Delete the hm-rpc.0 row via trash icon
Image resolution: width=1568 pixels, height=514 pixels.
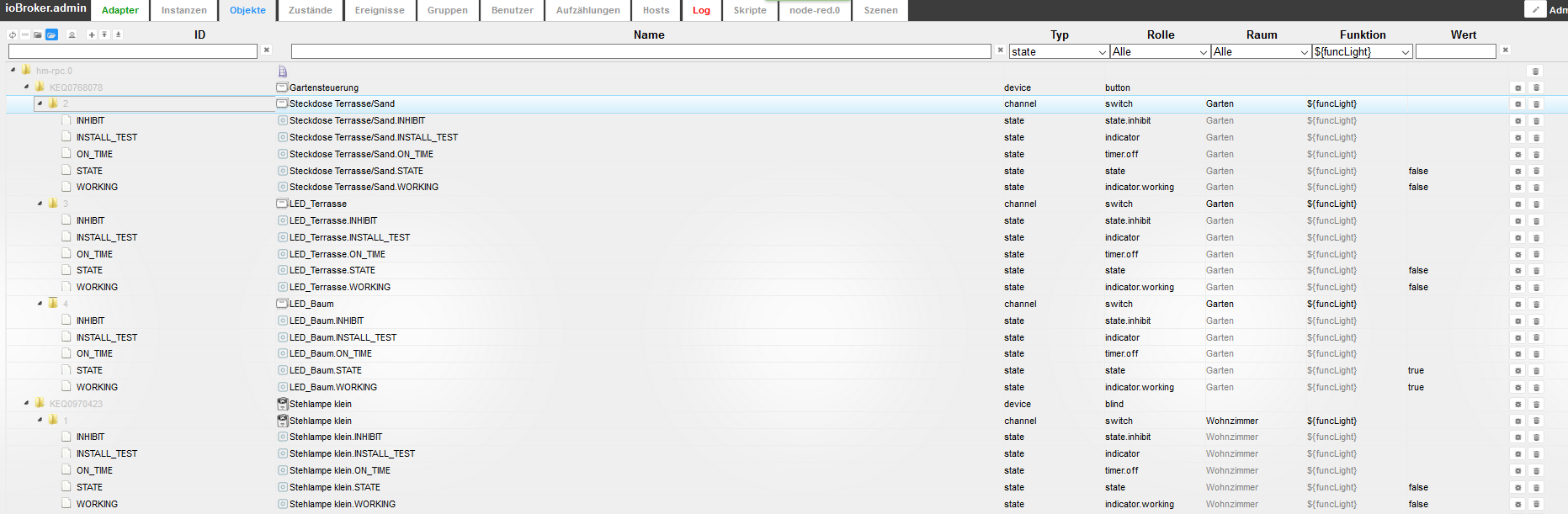[1536, 71]
